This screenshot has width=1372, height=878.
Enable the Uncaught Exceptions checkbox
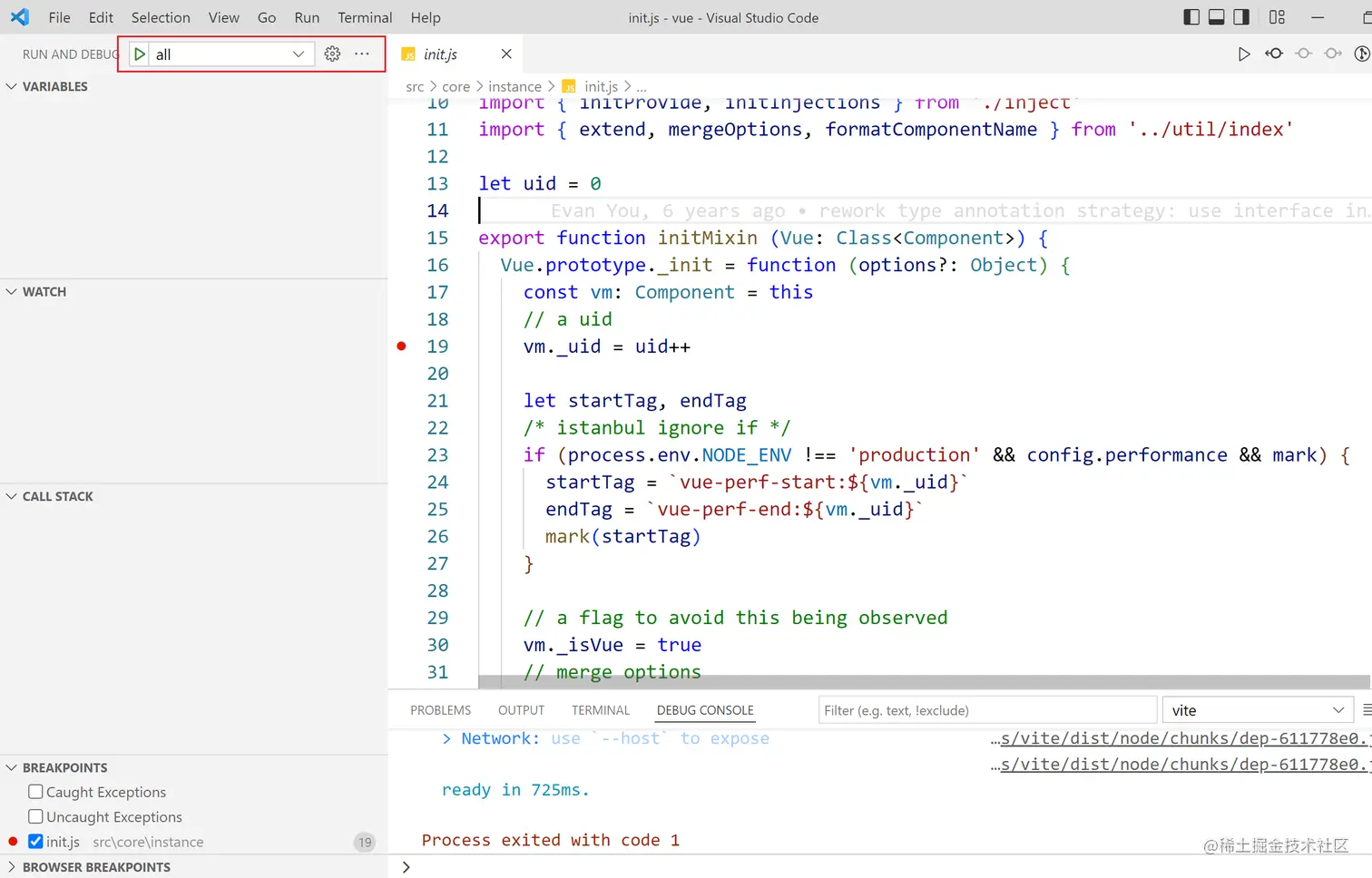(35, 816)
